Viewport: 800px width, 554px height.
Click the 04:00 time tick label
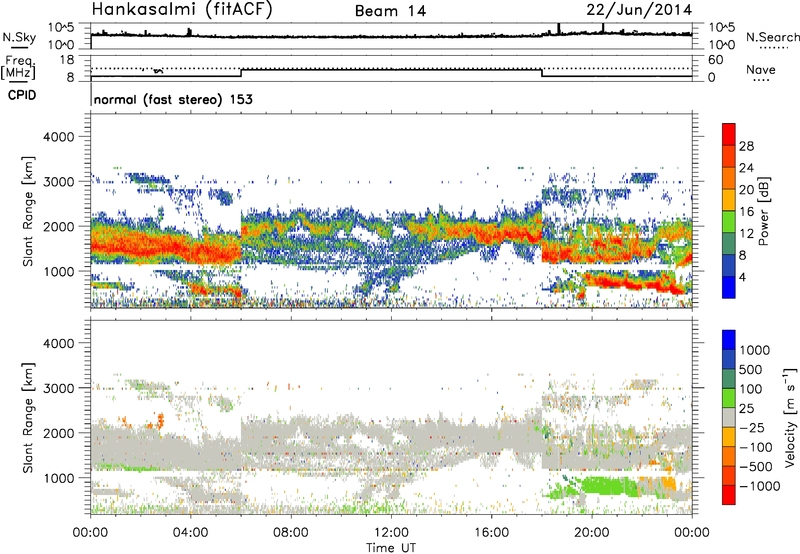pyautogui.click(x=190, y=533)
